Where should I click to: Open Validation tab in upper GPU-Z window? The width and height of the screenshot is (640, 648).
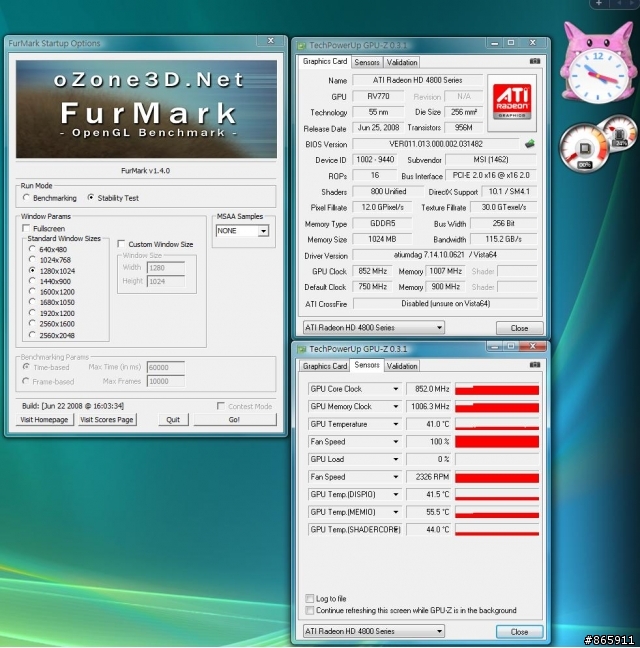[402, 62]
